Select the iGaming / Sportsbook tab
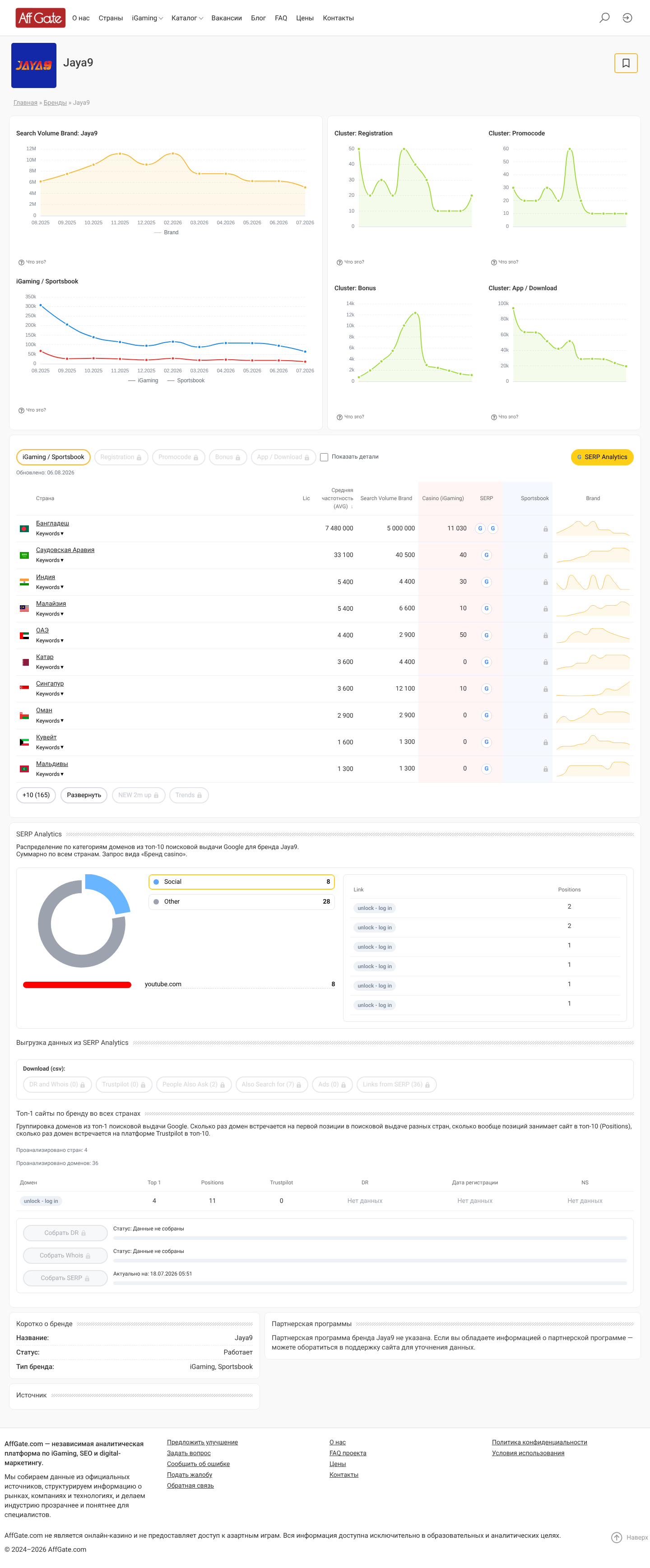650x1568 pixels. (54, 457)
